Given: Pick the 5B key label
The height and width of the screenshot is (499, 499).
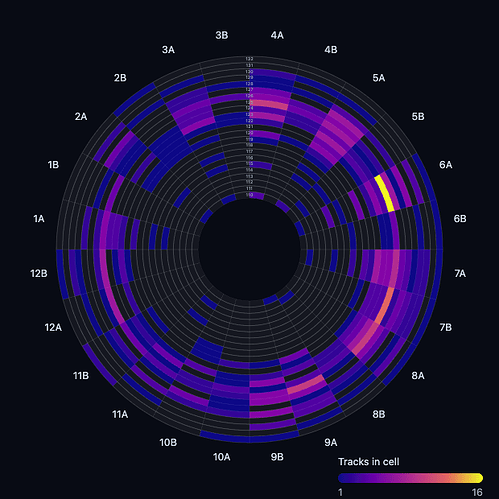Looking at the screenshot, I should pyautogui.click(x=418, y=116).
